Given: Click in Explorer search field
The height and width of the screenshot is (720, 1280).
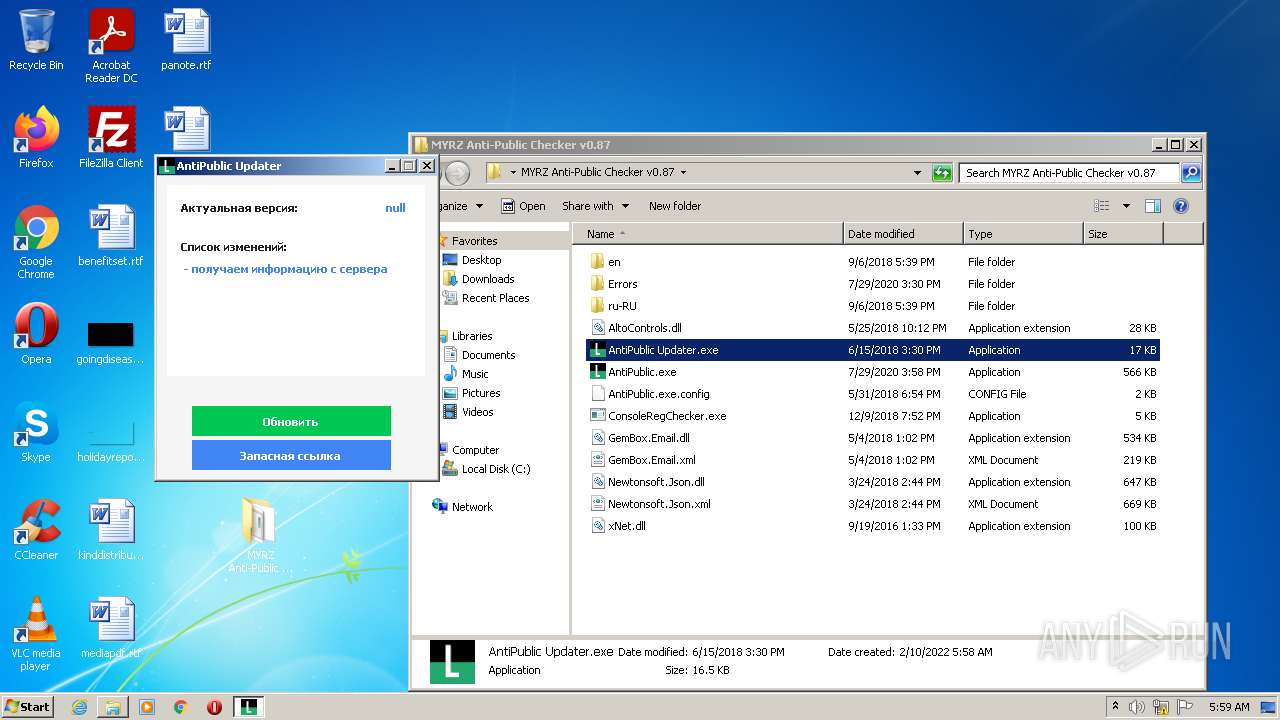Looking at the screenshot, I should click(1068, 173).
